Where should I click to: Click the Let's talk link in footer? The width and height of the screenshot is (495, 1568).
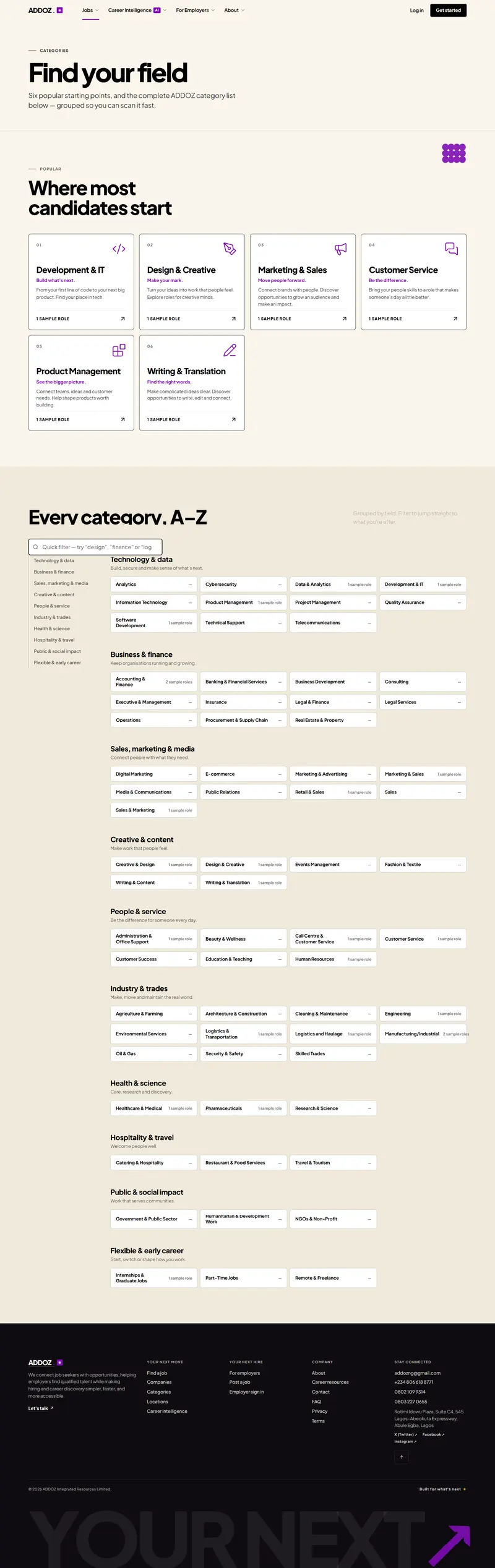coord(41,1408)
